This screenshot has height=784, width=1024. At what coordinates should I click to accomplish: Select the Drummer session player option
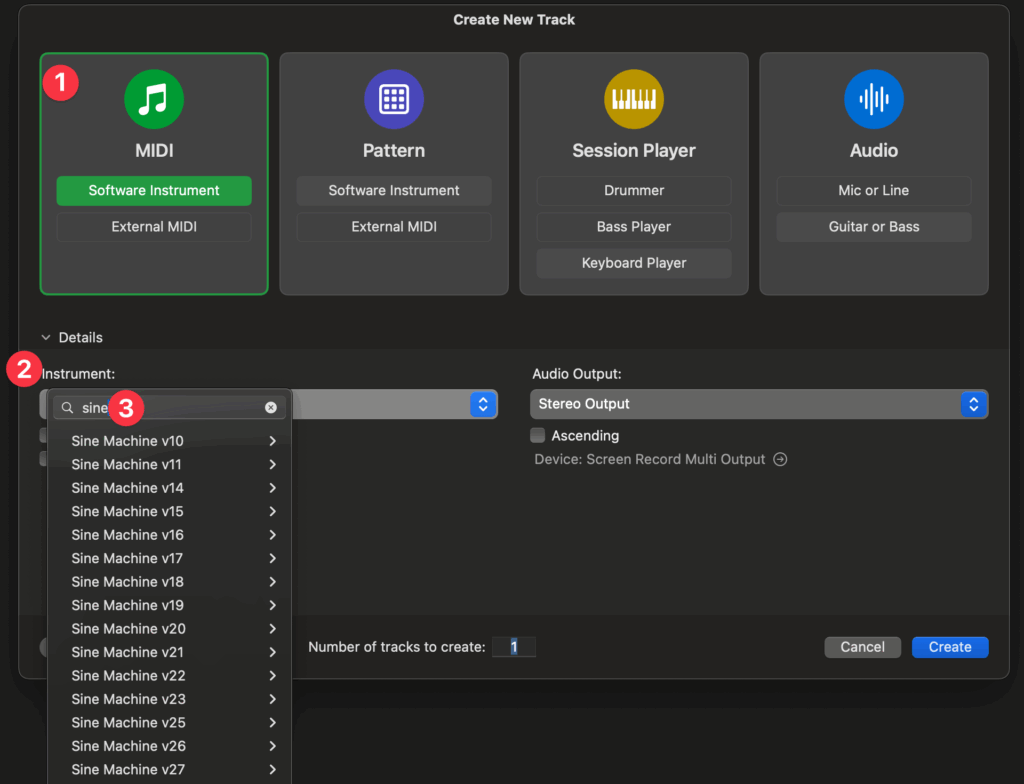click(634, 191)
